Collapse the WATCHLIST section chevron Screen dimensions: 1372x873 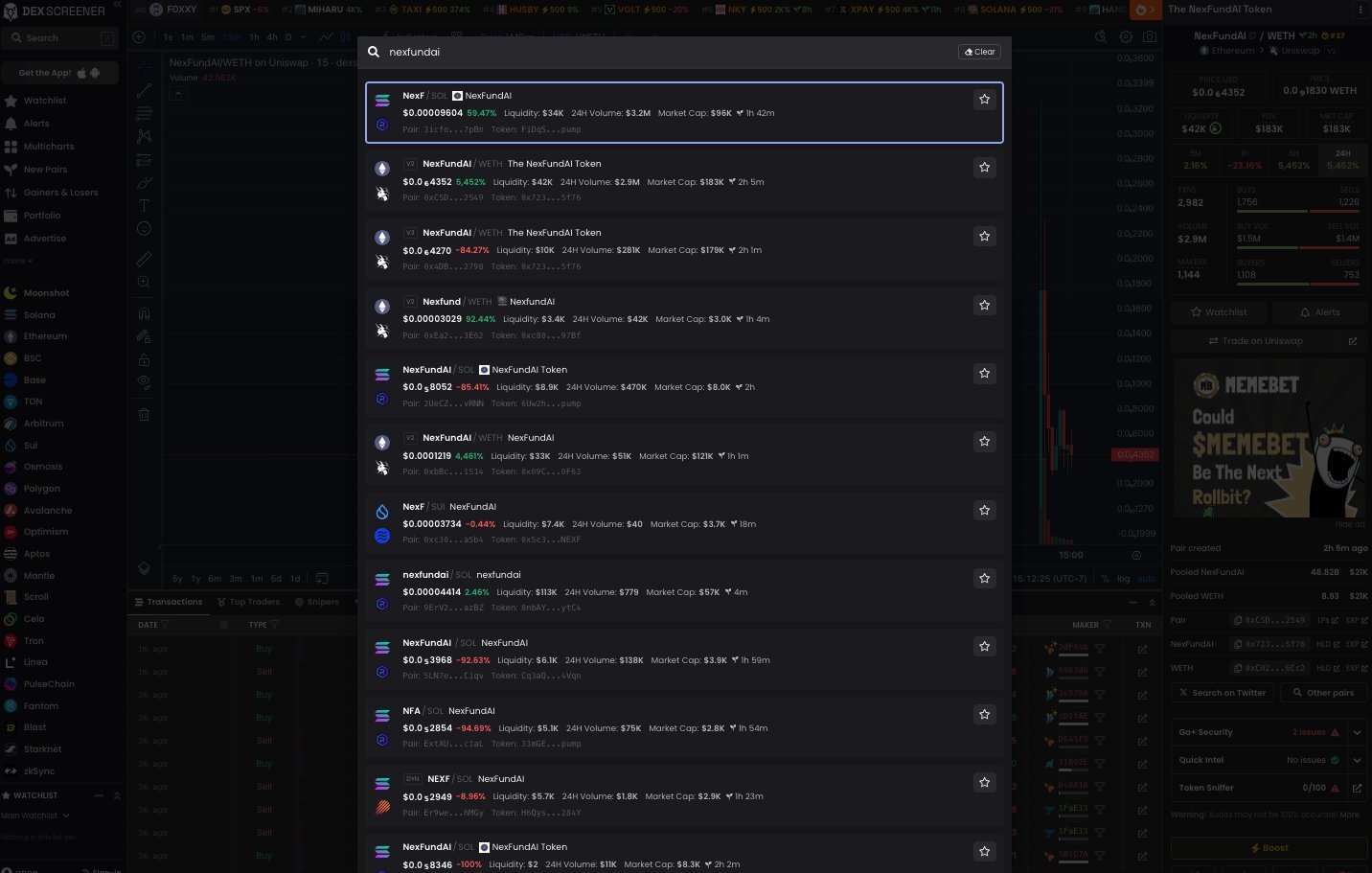pos(117,795)
